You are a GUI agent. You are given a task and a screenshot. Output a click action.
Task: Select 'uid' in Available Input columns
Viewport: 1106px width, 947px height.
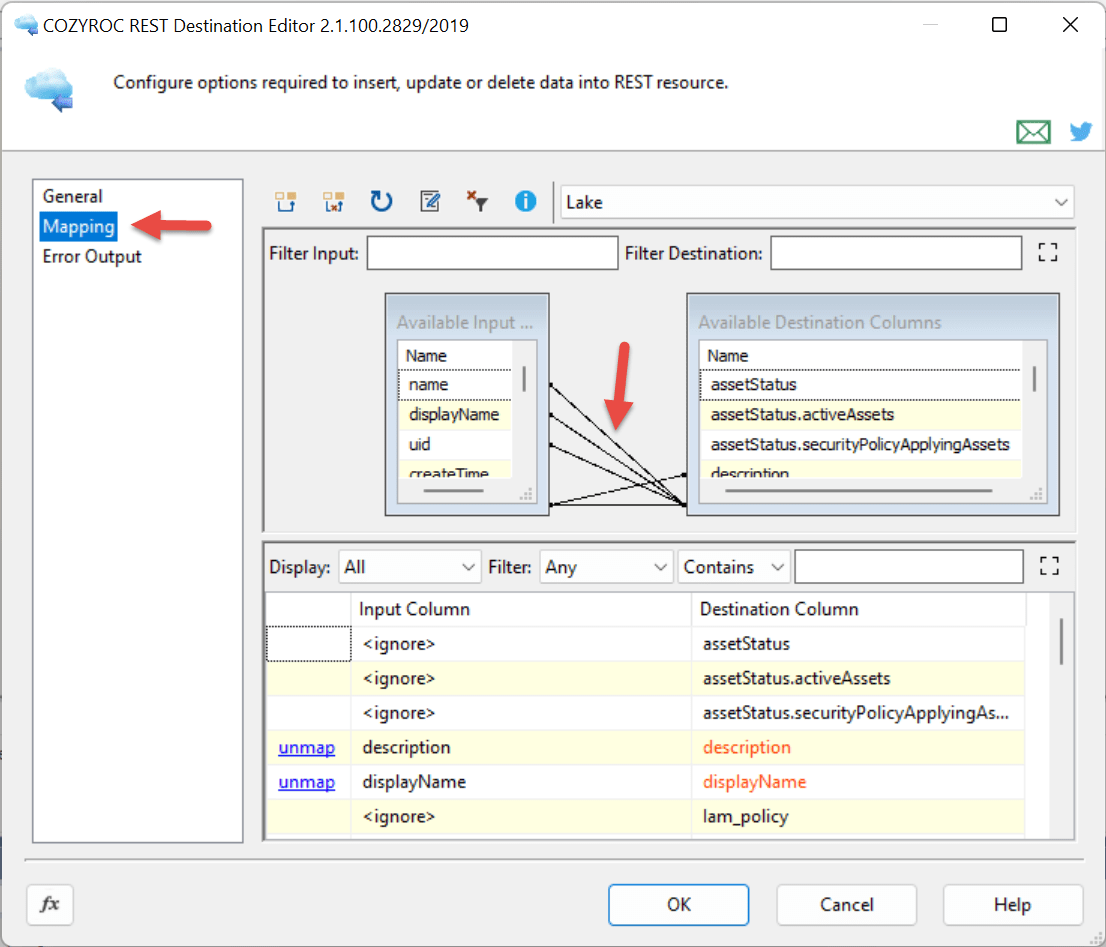click(x=455, y=444)
